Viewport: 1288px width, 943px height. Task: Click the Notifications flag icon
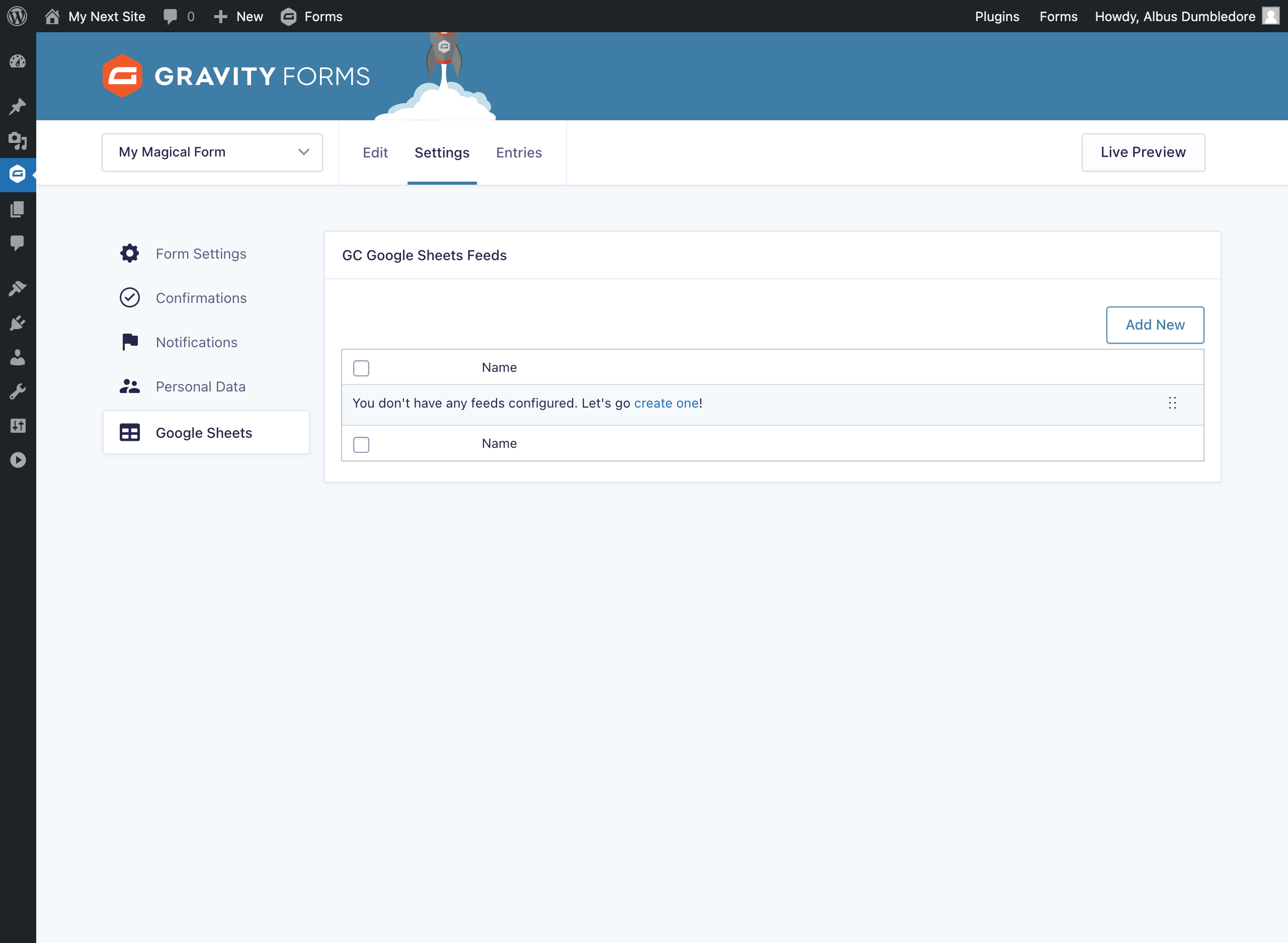(130, 342)
